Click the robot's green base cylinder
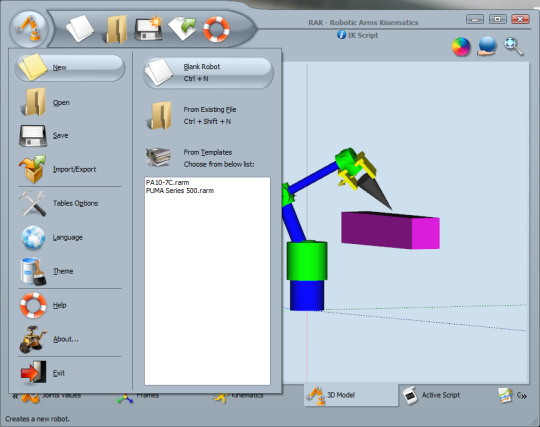 click(307, 260)
